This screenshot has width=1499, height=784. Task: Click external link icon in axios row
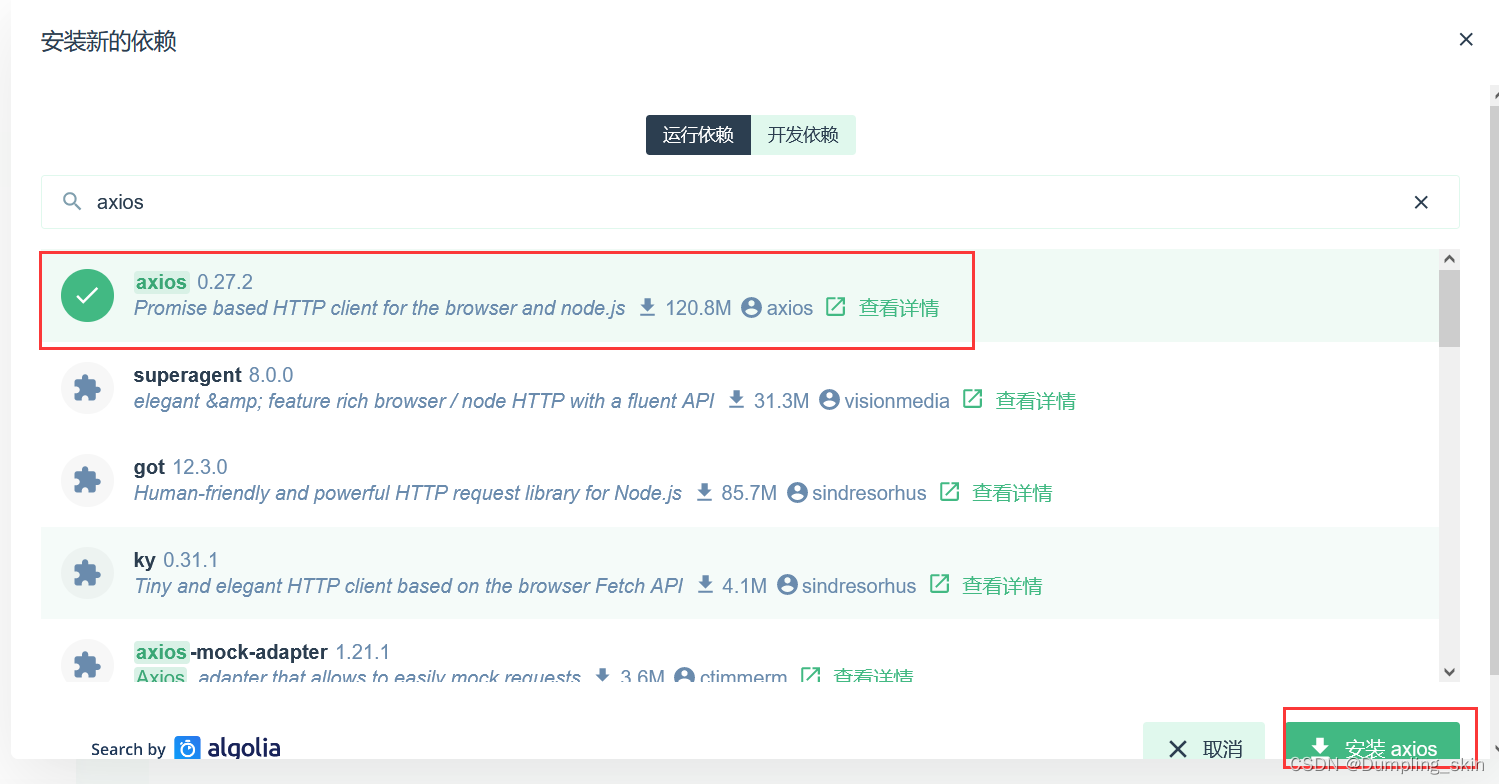click(x=836, y=307)
